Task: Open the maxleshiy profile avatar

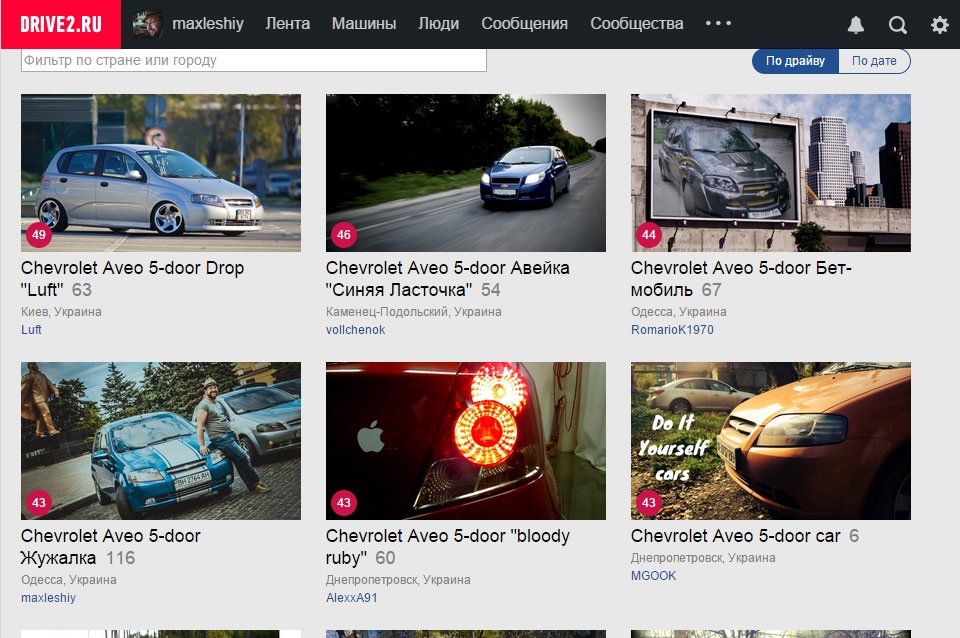Action: 148,24
